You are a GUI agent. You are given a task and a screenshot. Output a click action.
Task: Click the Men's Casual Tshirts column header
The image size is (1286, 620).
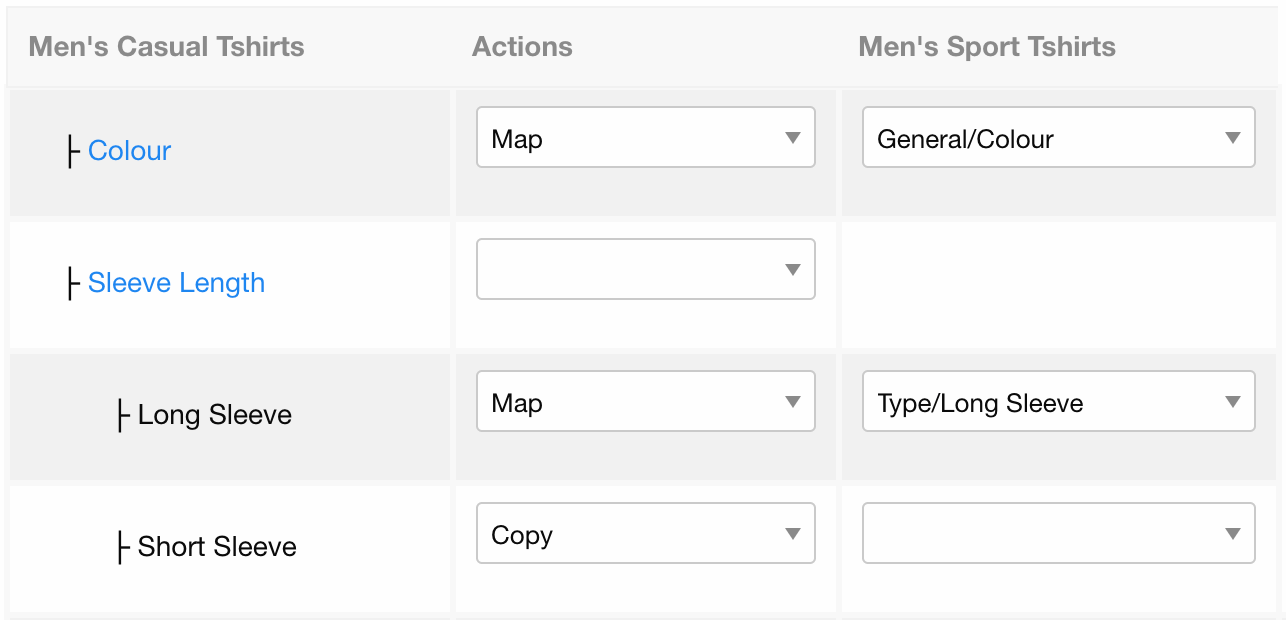coord(167,47)
